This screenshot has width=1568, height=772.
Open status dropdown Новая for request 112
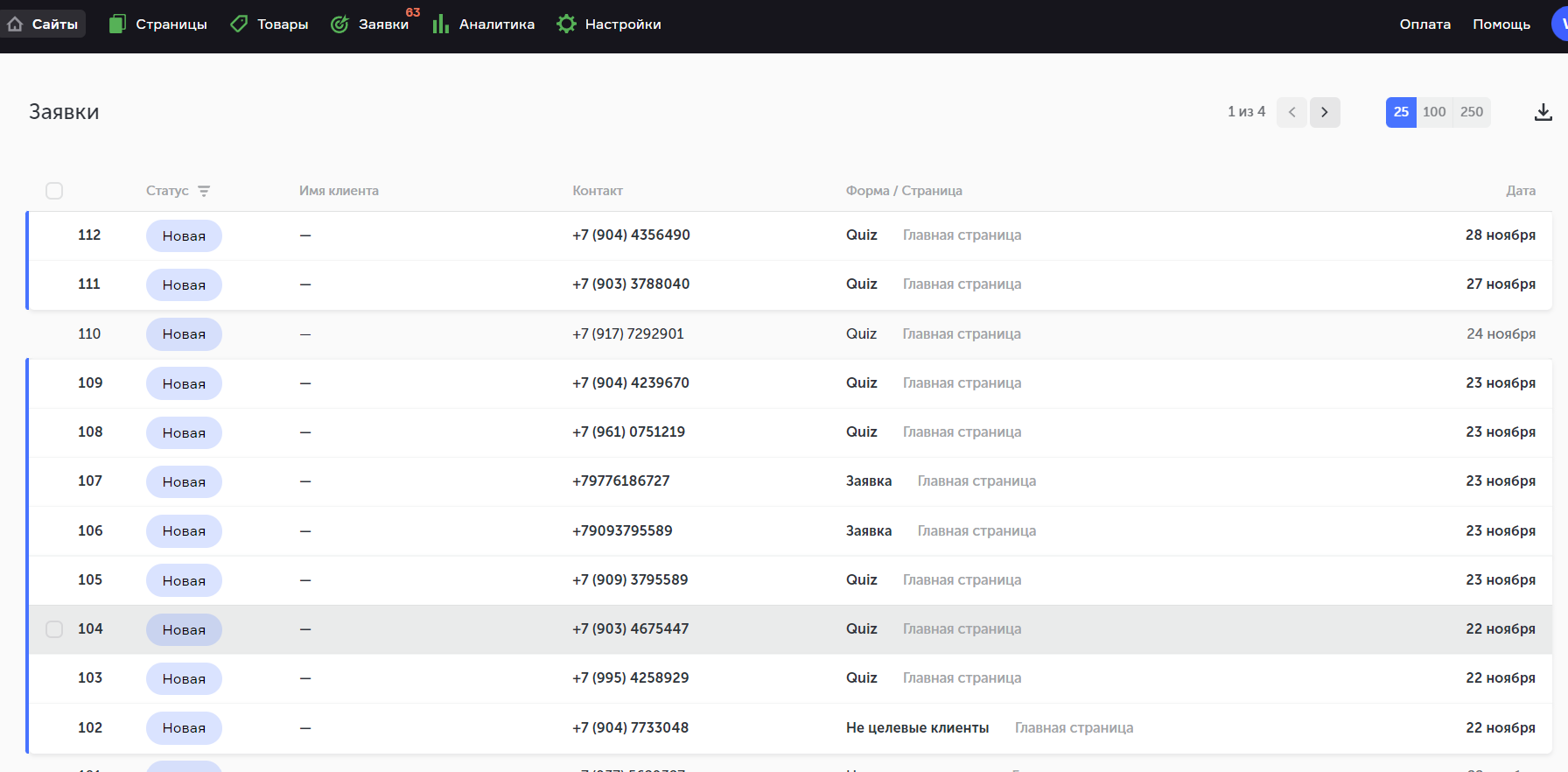tap(184, 235)
